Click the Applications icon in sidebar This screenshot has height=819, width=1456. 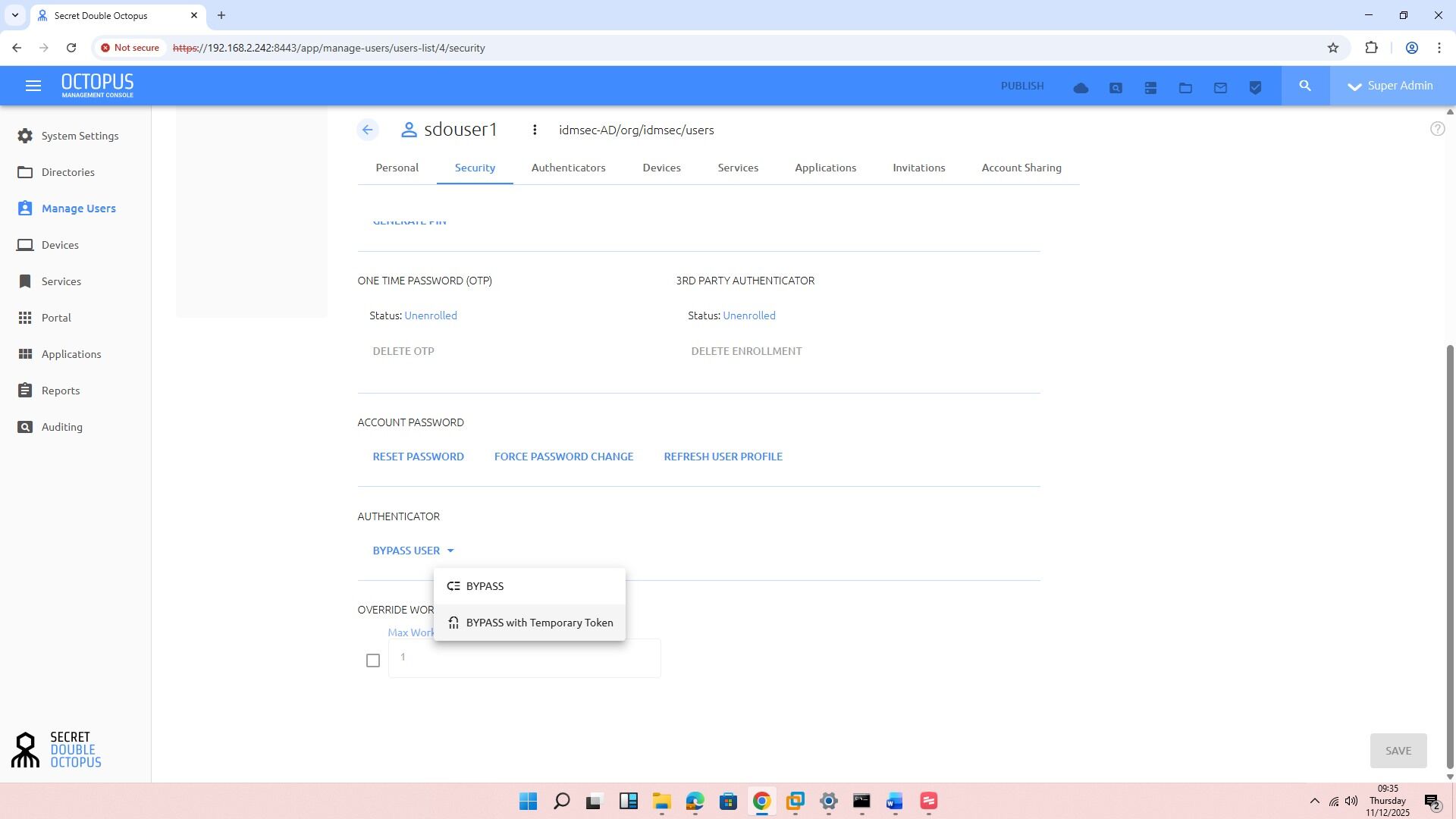[x=25, y=354]
